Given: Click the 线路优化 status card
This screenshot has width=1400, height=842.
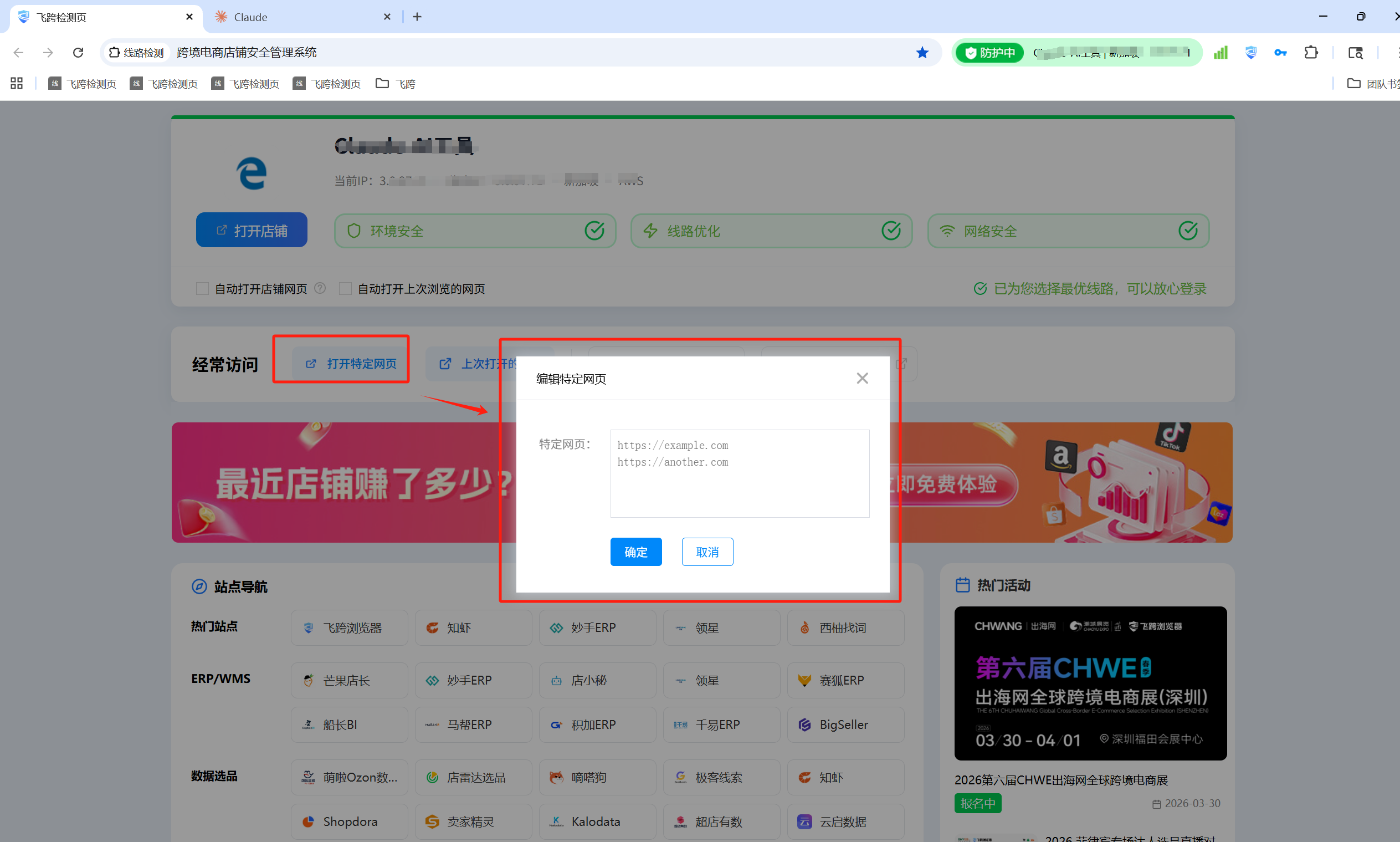Looking at the screenshot, I should click(772, 231).
